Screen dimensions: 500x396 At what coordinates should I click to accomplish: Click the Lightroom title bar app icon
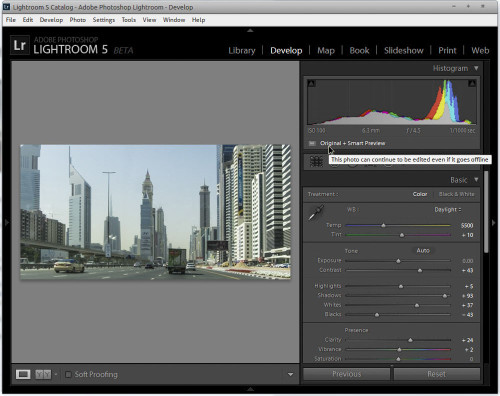pyautogui.click(x=7, y=7)
